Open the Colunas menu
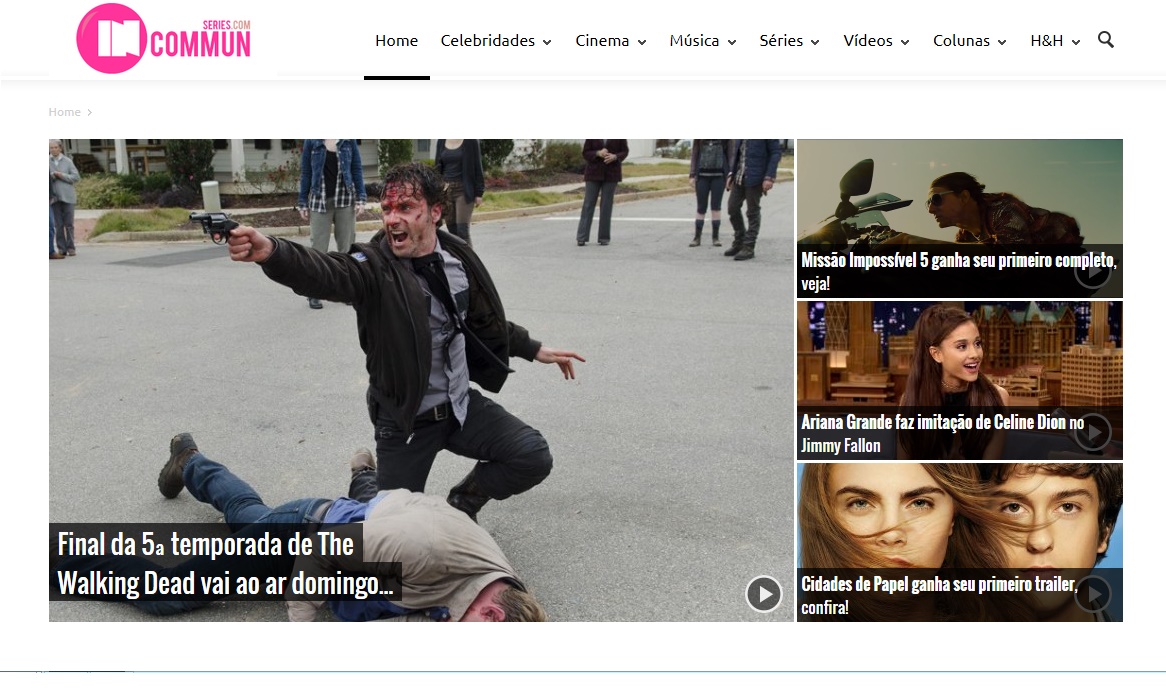Image resolution: width=1166 pixels, height=688 pixels. [x=962, y=41]
